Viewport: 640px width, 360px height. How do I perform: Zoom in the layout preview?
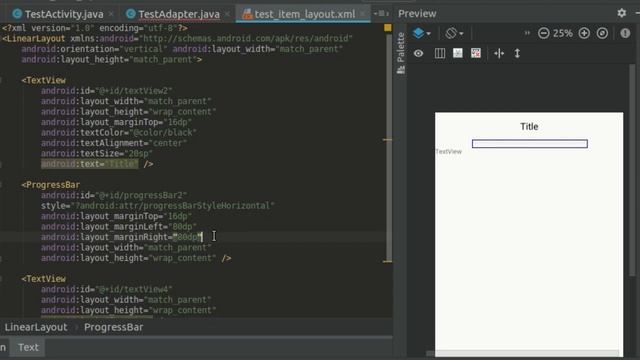pos(584,33)
